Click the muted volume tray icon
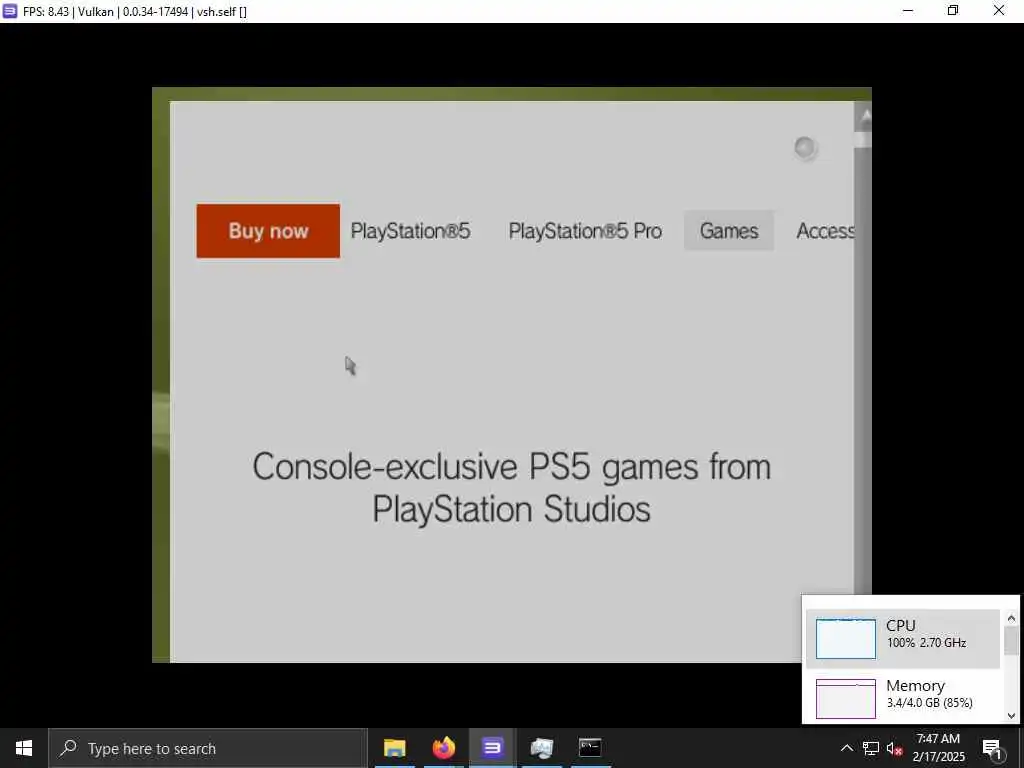Image resolution: width=1024 pixels, height=768 pixels. click(x=895, y=748)
